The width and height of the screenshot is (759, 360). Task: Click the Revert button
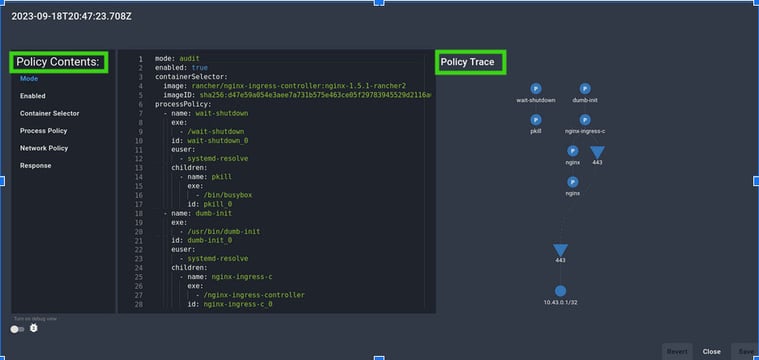[677, 352]
